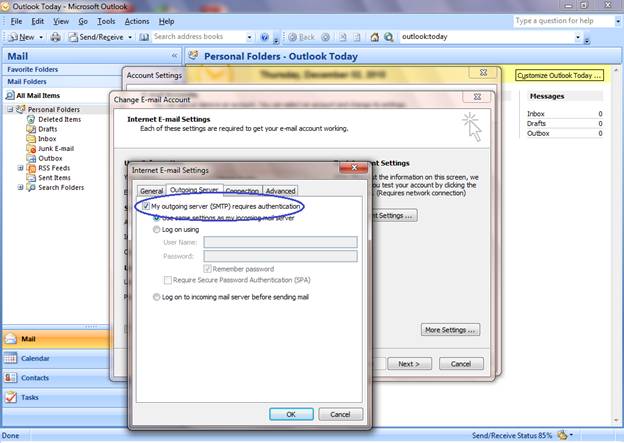Expand the RSS Feeds tree node

[x=20, y=168]
